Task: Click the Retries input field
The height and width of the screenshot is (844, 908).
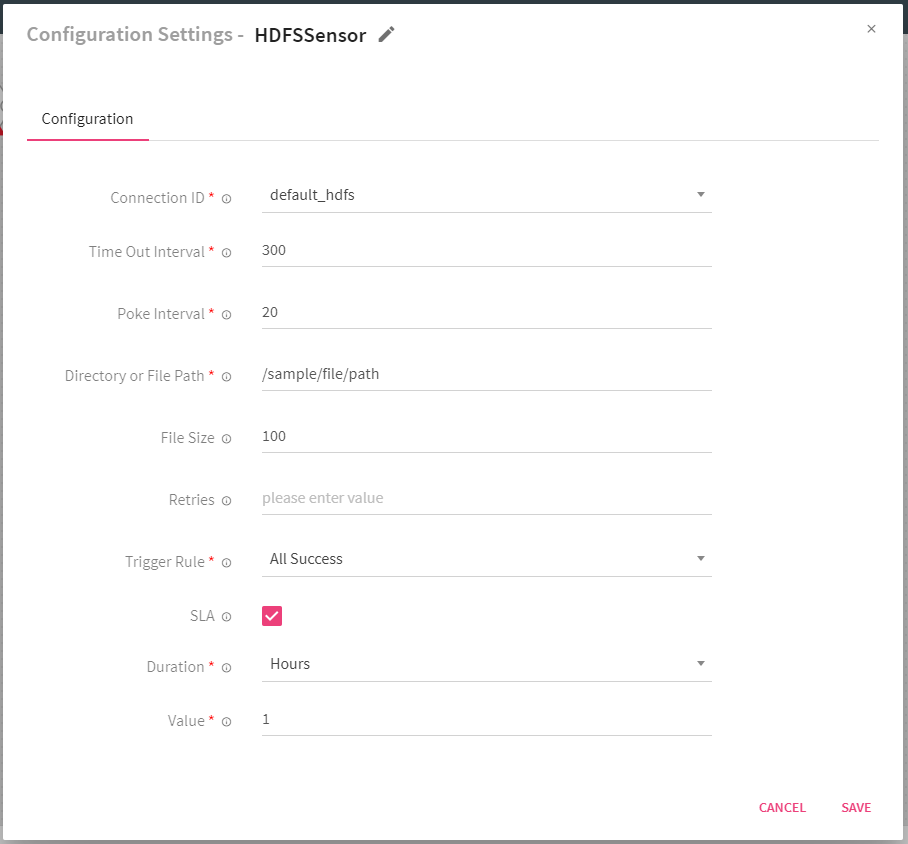Action: [486, 498]
